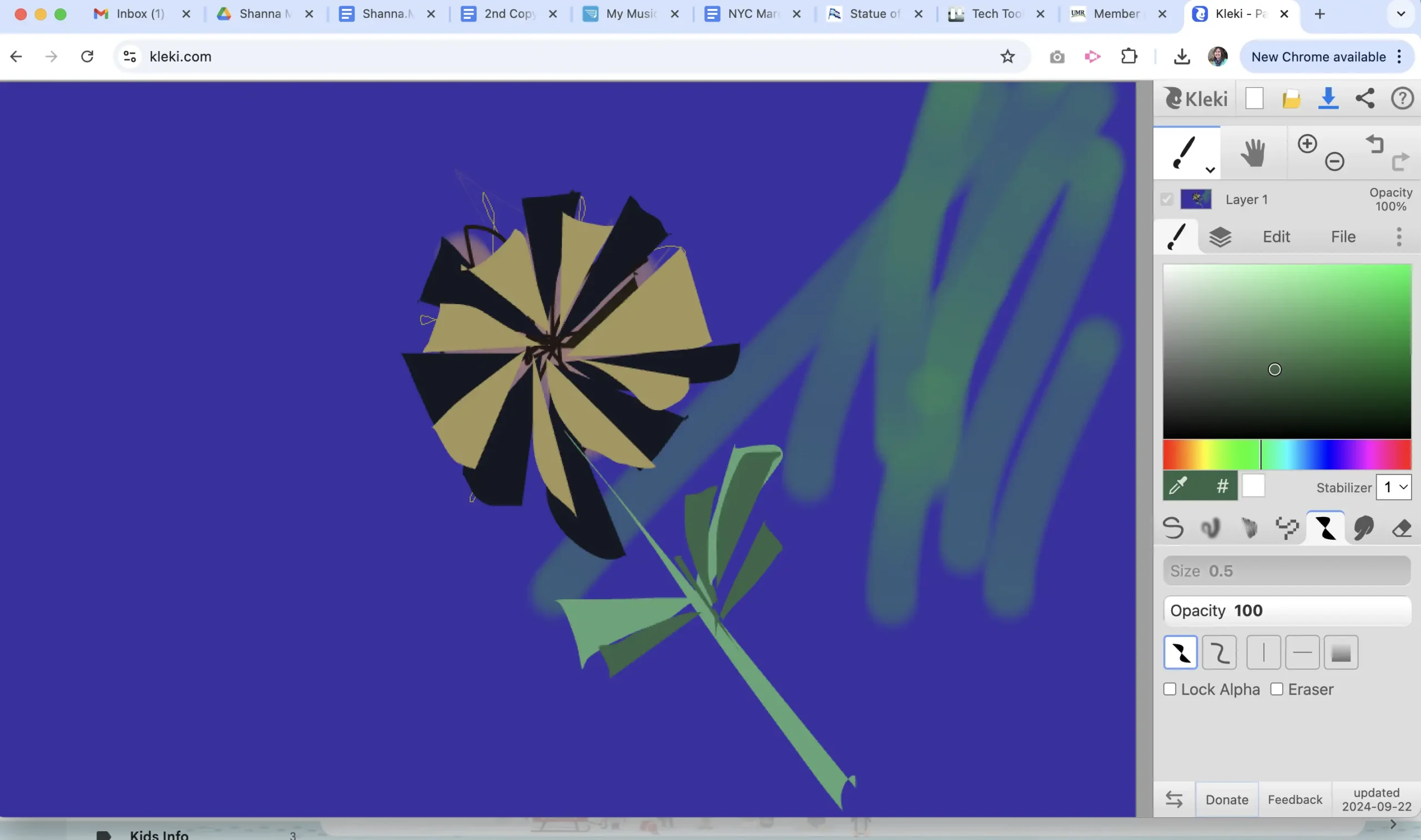Close the Kleki browser tab
The image size is (1421, 840).
click(x=1284, y=13)
